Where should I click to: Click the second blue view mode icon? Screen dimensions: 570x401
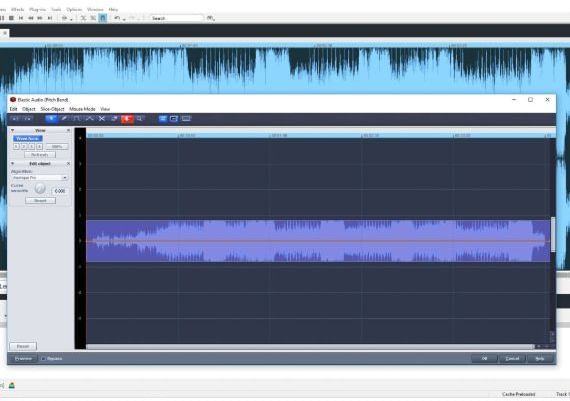pos(174,119)
